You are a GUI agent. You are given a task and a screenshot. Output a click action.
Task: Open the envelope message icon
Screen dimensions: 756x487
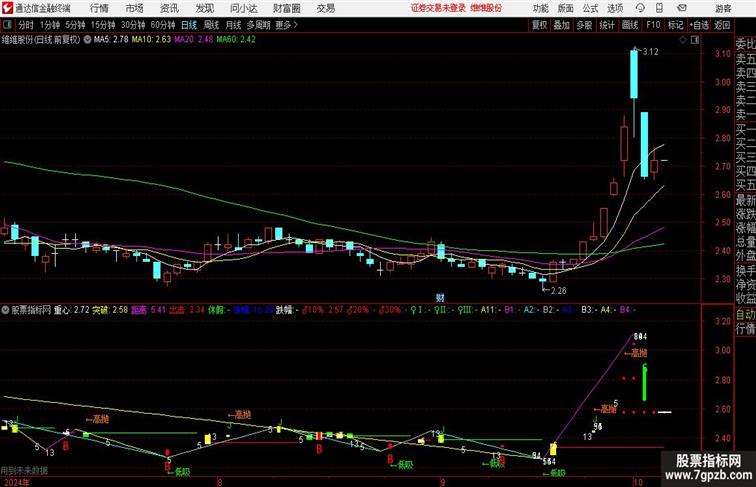(682, 8)
